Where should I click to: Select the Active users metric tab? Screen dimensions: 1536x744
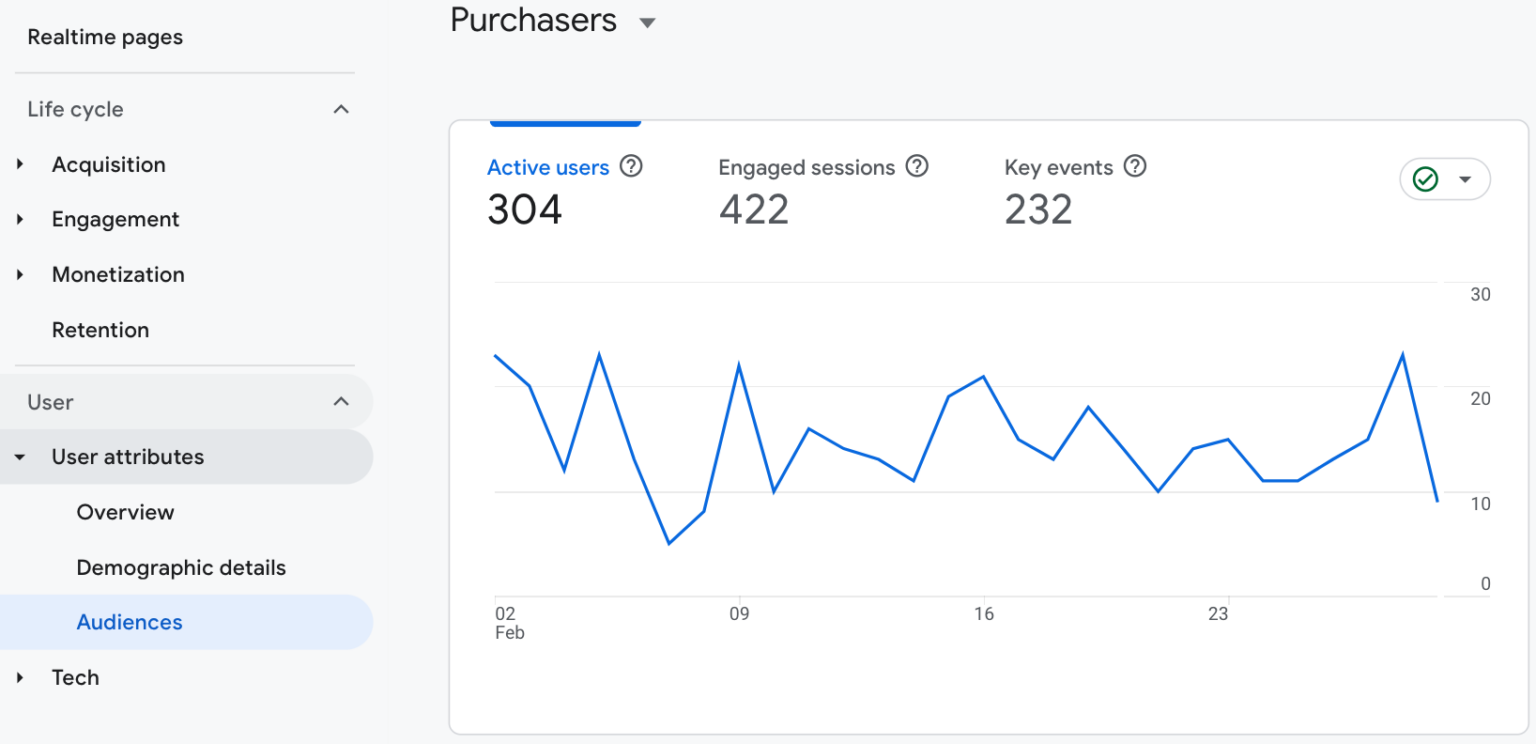tap(548, 167)
